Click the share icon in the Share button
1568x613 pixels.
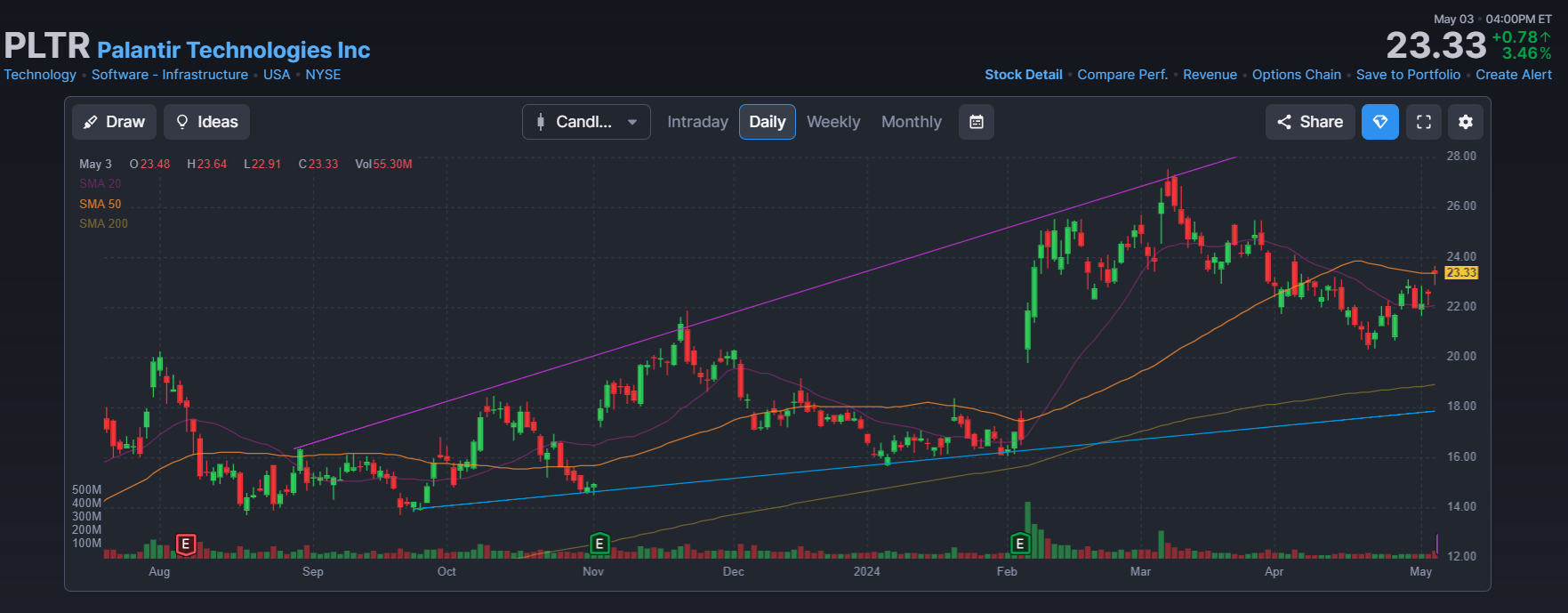pos(1284,122)
